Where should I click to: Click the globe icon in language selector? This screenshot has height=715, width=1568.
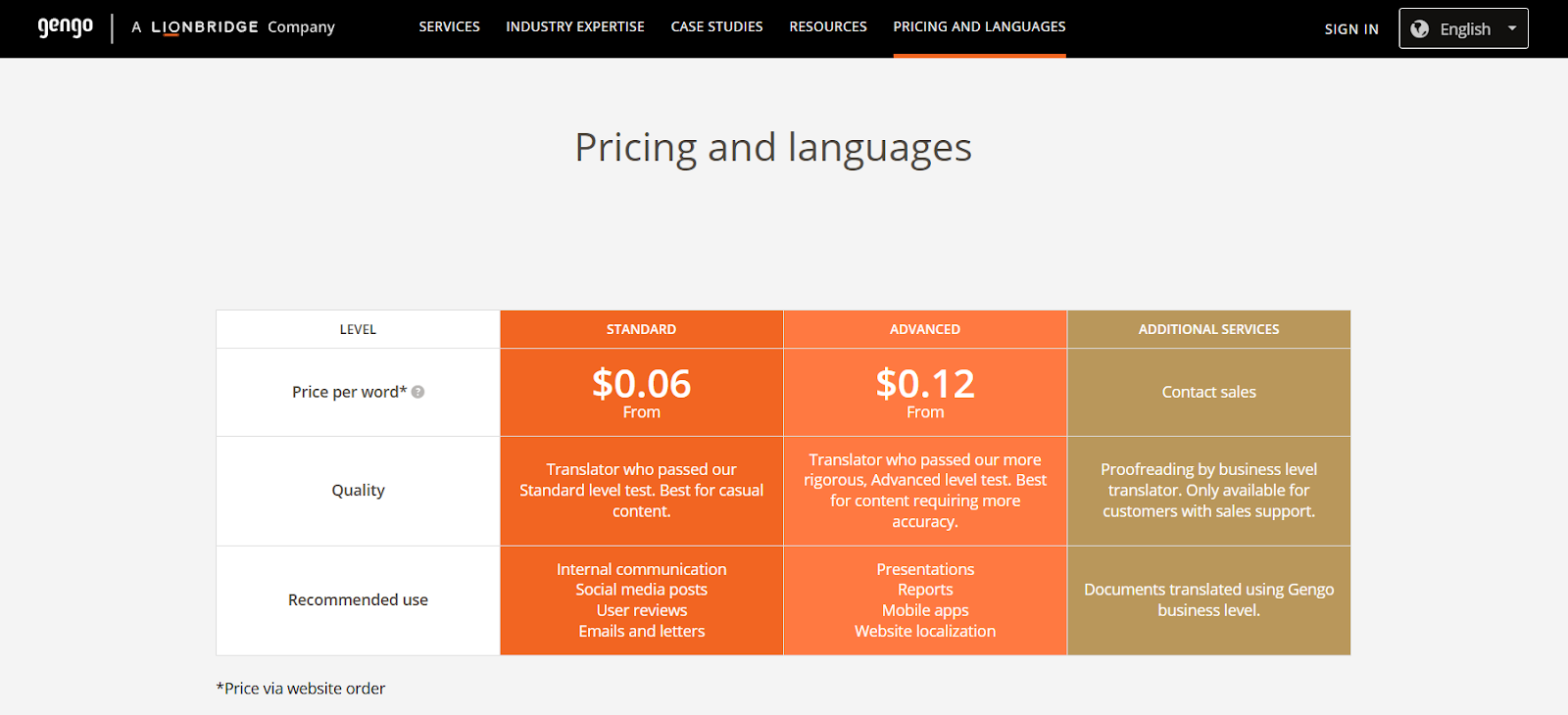(1419, 29)
